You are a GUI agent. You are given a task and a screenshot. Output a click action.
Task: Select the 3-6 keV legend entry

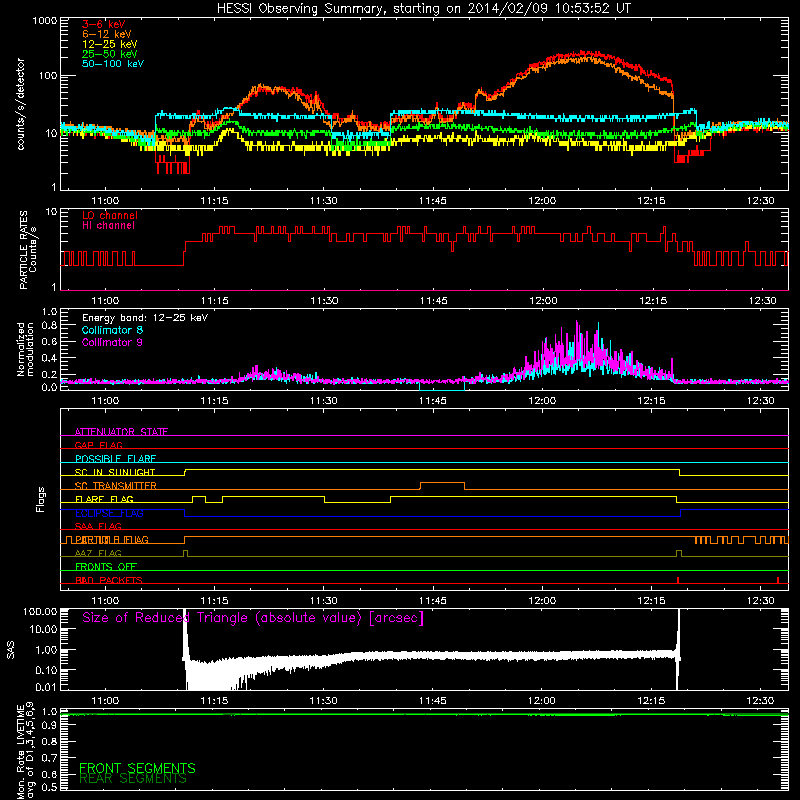point(104,24)
